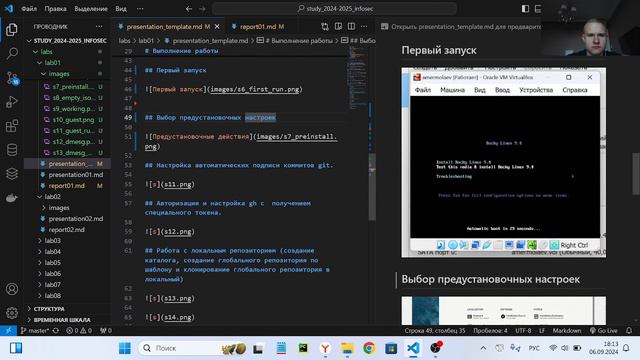Image resolution: width=640 pixels, height=360 pixels.
Task: Change the Пробелов: 4 indentation setting
Action: point(490,331)
